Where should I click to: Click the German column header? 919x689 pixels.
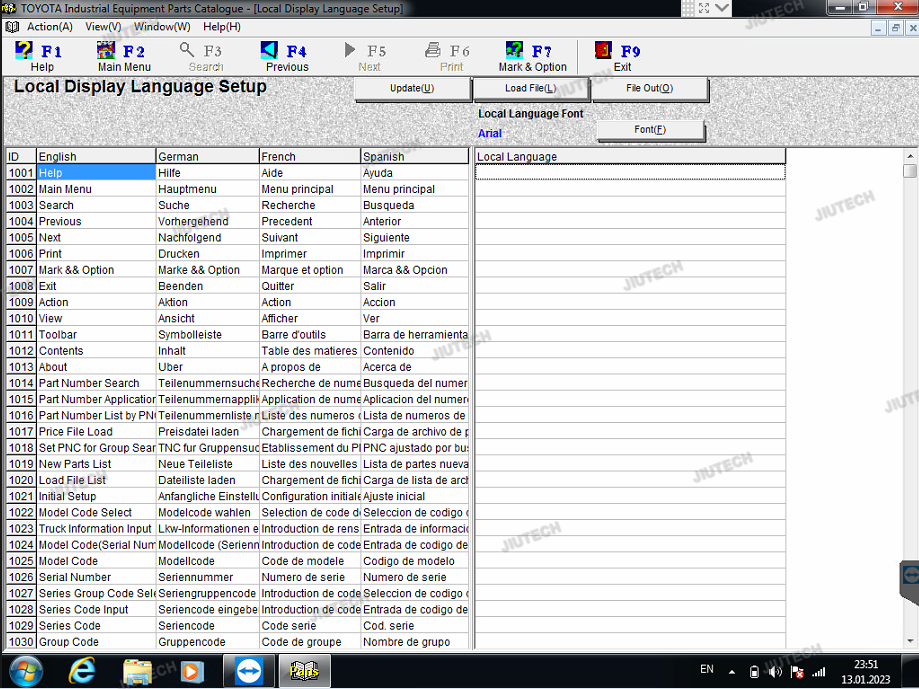[207, 156]
